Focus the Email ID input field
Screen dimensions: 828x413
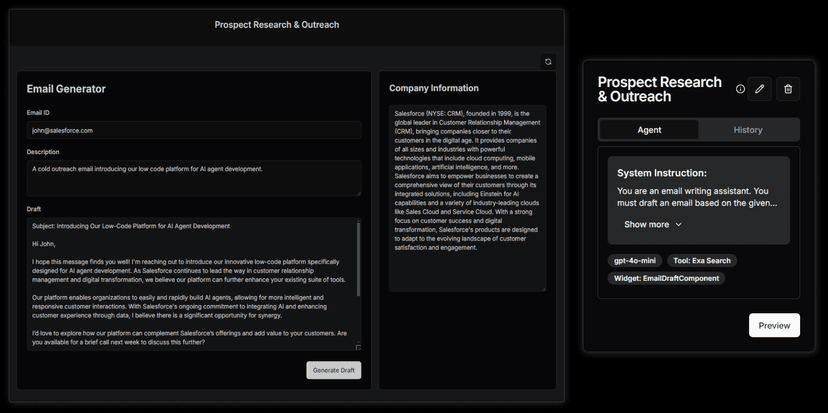(x=194, y=130)
